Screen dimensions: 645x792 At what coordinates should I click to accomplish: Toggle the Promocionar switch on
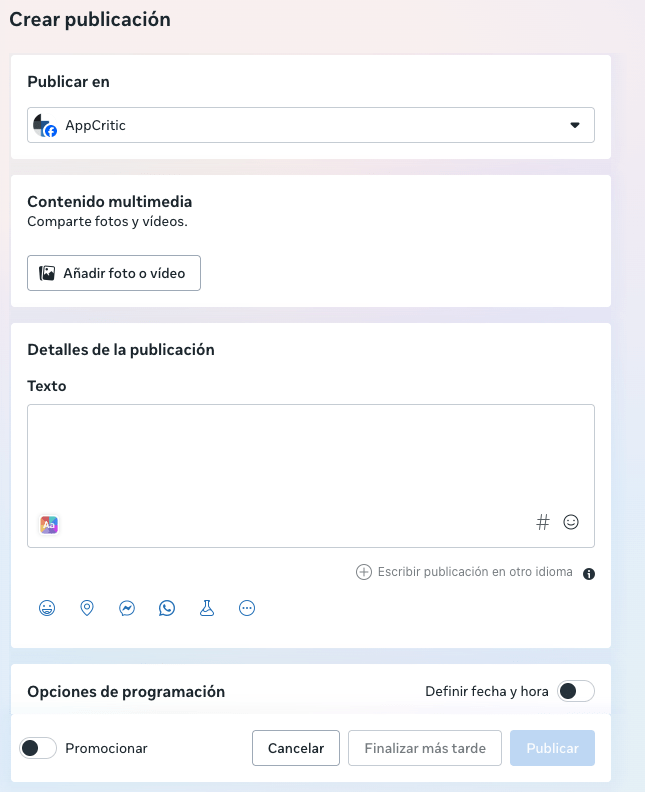(38, 748)
